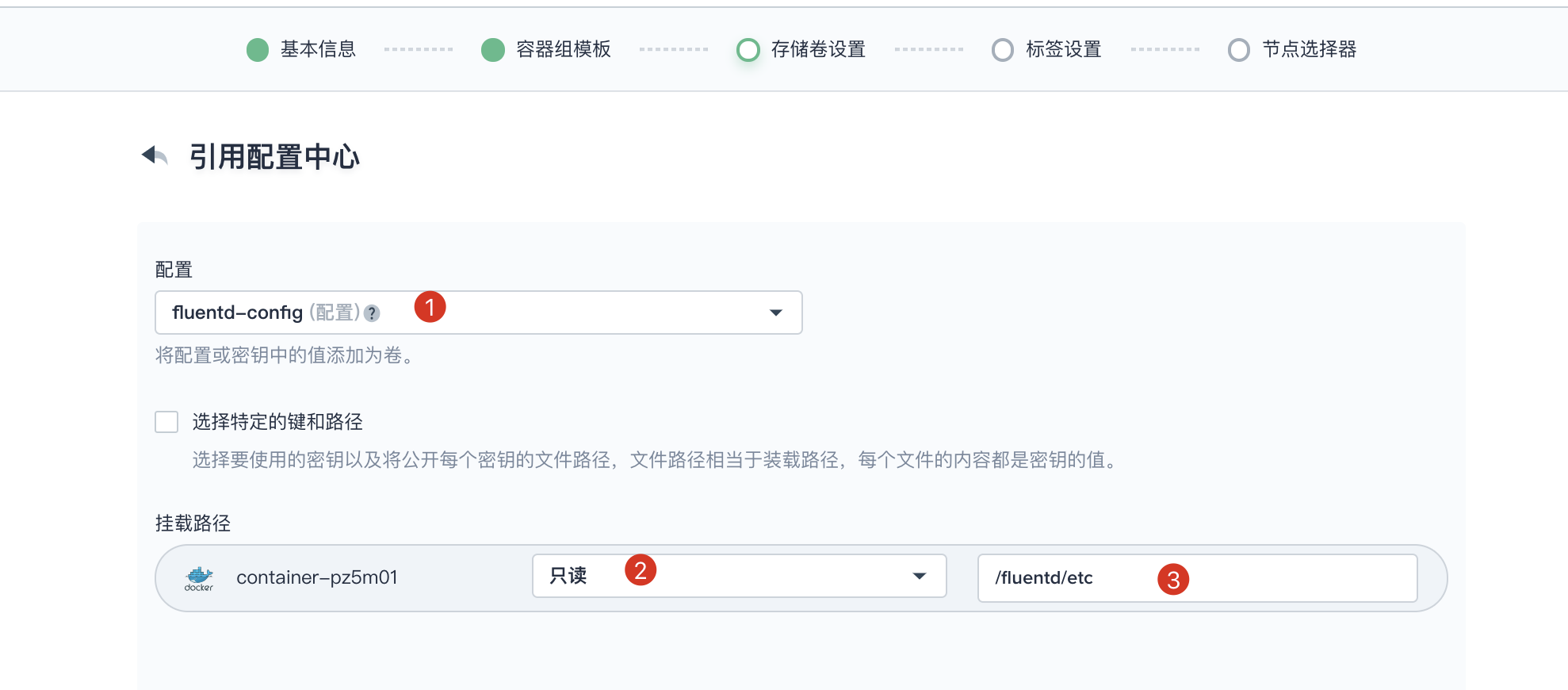This screenshot has height=690, width=1568.
Task: Go to the 基本信息 step label
Action: pyautogui.click(x=319, y=49)
